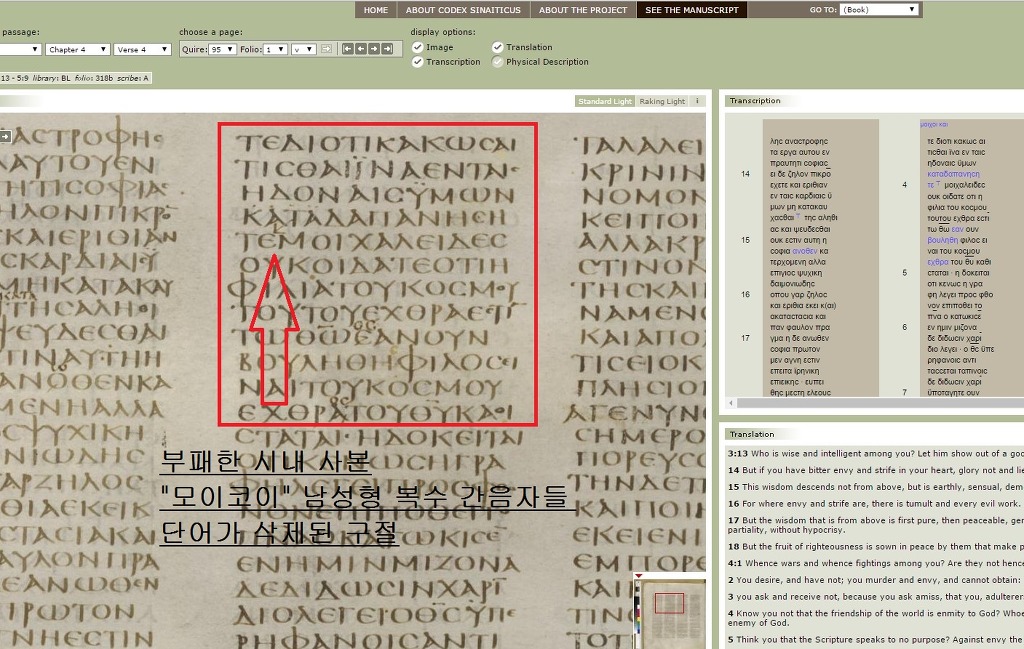Open the HOME menu item
This screenshot has height=649, width=1024.
(x=376, y=10)
